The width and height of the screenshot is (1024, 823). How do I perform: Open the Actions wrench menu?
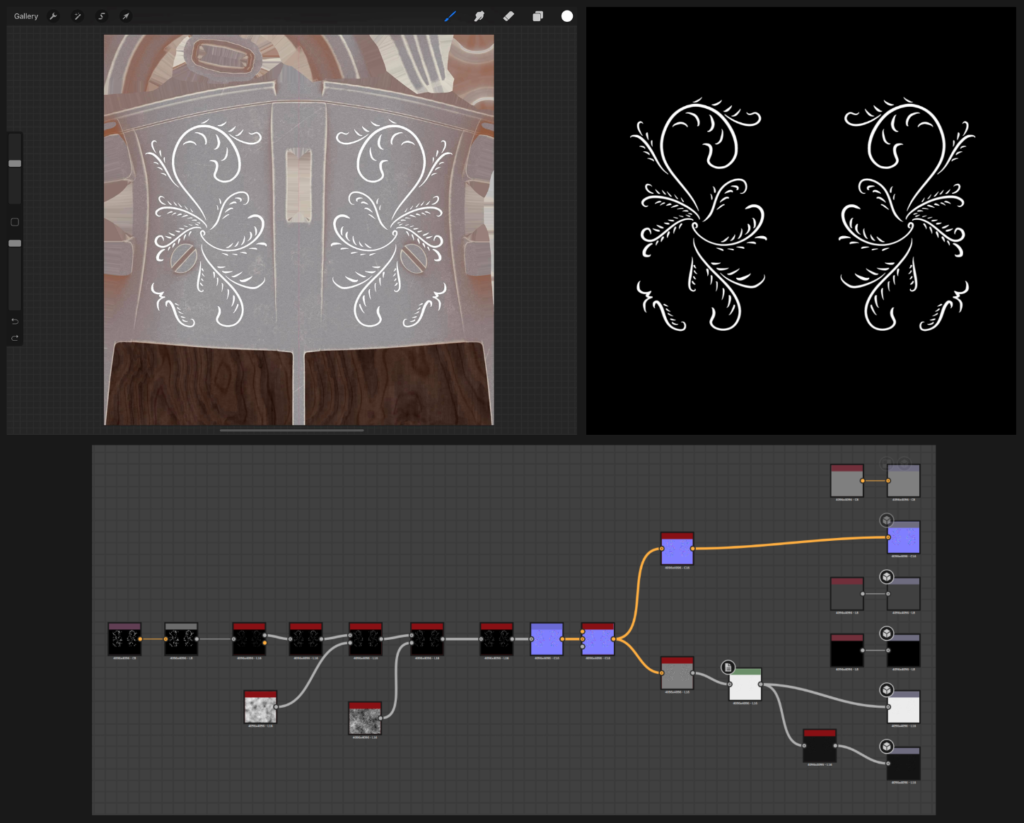[54, 16]
